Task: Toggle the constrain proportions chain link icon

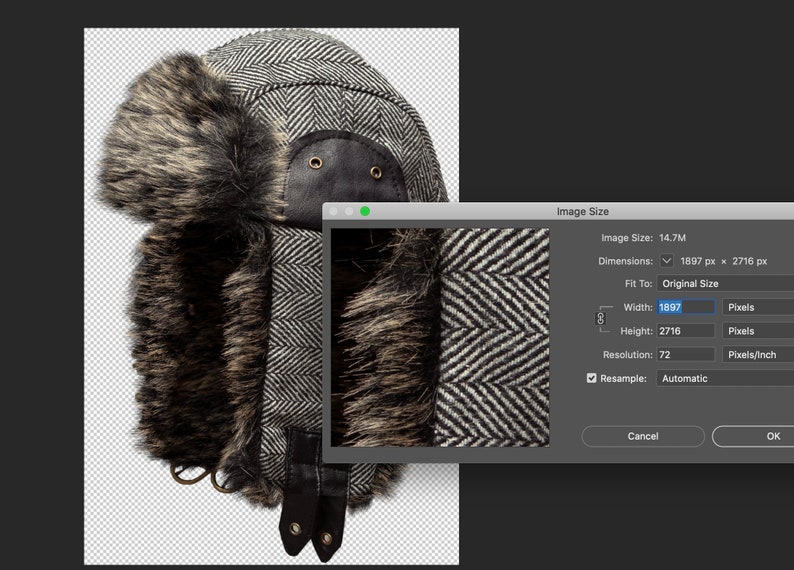Action: (x=600, y=318)
